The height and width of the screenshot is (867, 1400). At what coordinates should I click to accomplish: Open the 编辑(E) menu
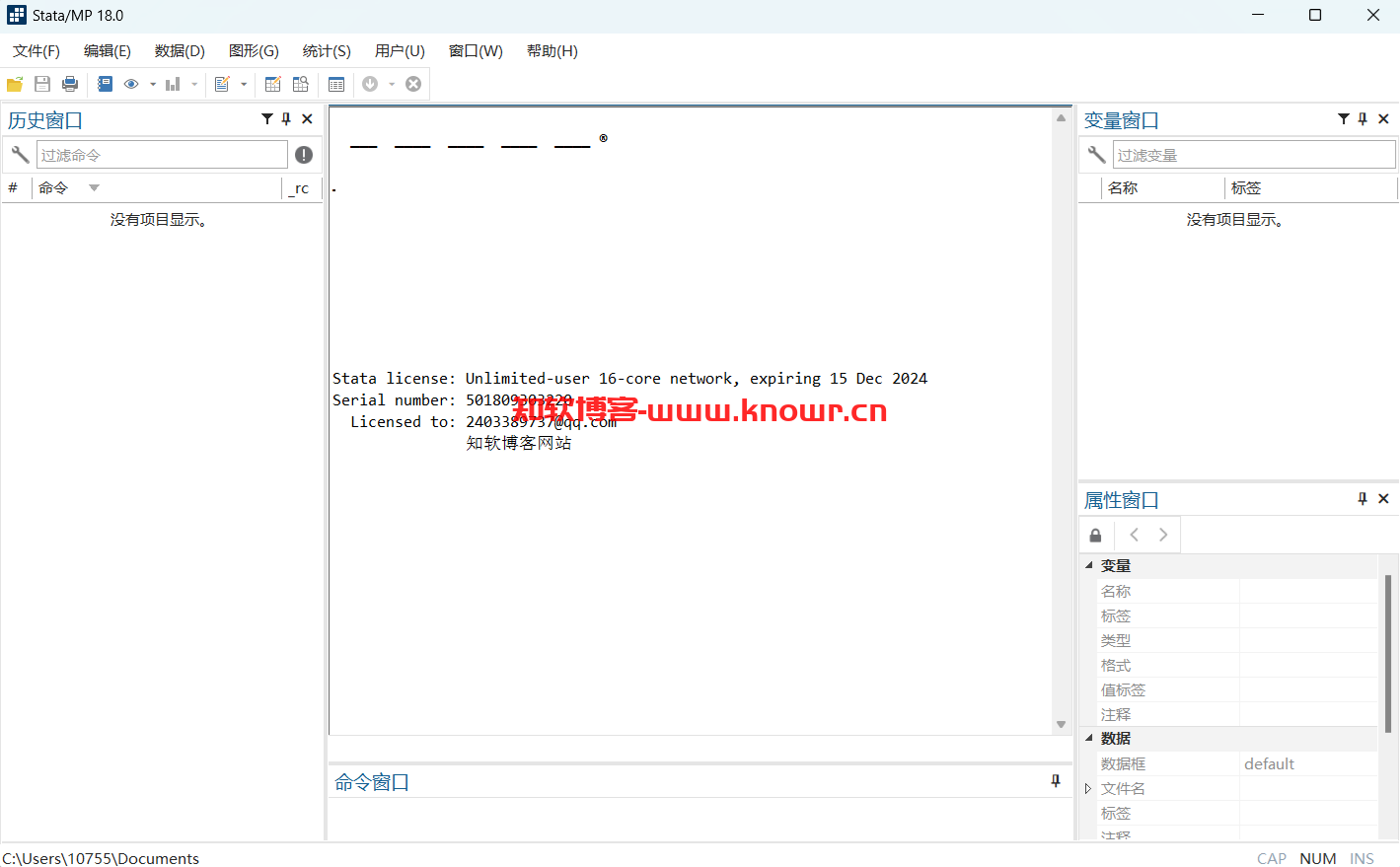pyautogui.click(x=108, y=51)
